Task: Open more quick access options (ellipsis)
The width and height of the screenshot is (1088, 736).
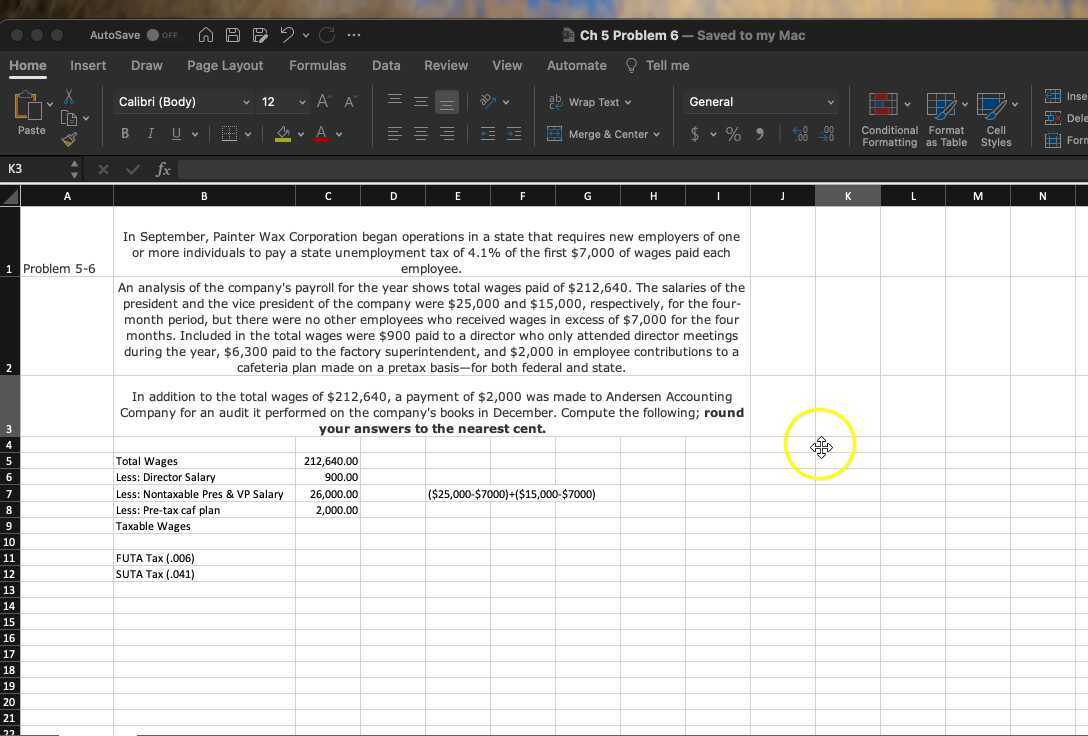Action: [354, 35]
